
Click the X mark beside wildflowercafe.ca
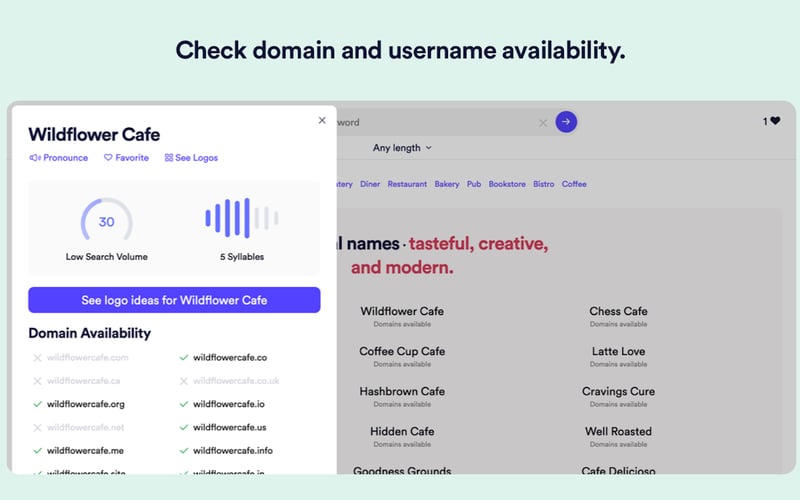coord(37,381)
